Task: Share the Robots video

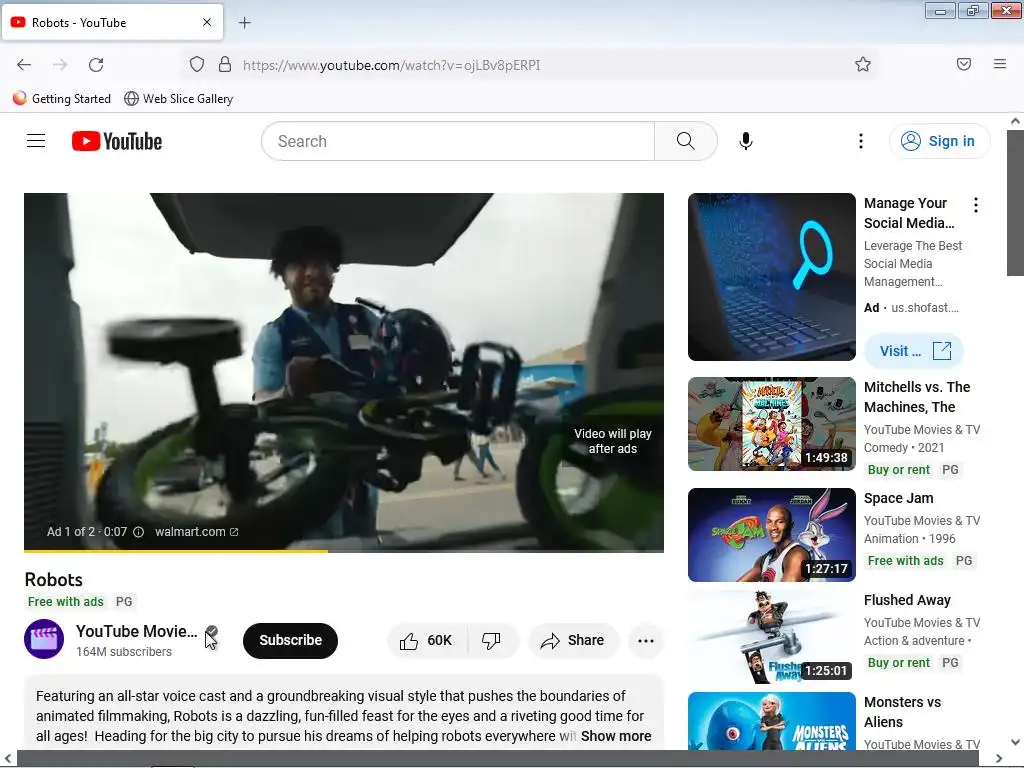Action: point(573,641)
